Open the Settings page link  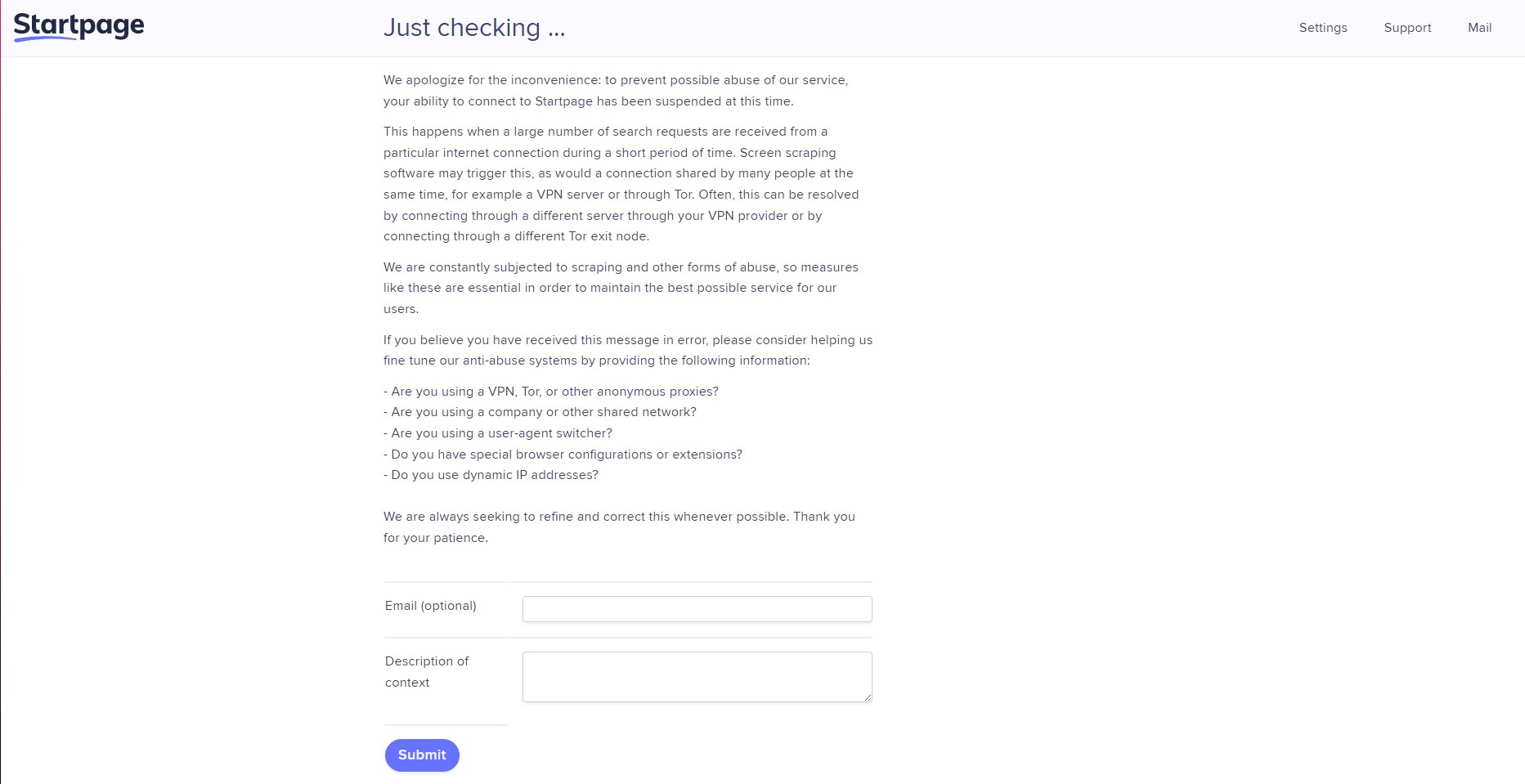pyautogui.click(x=1322, y=28)
